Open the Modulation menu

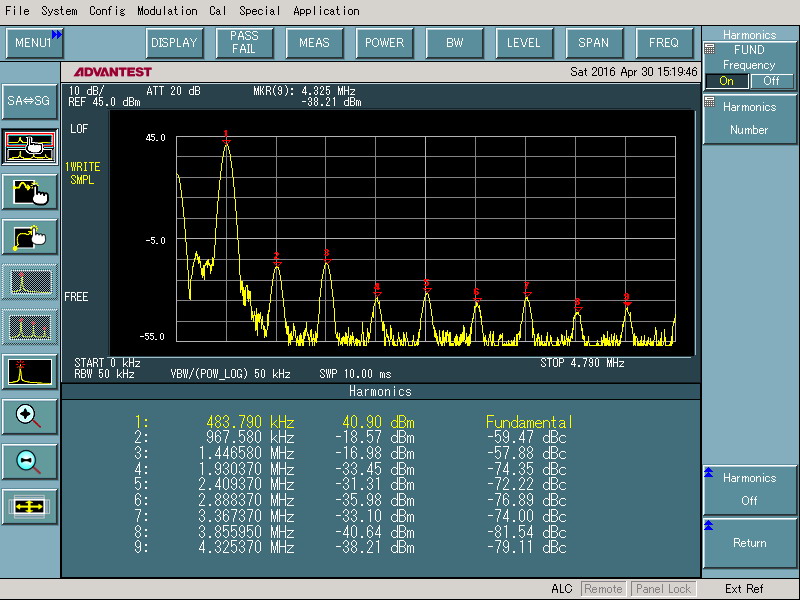point(167,11)
